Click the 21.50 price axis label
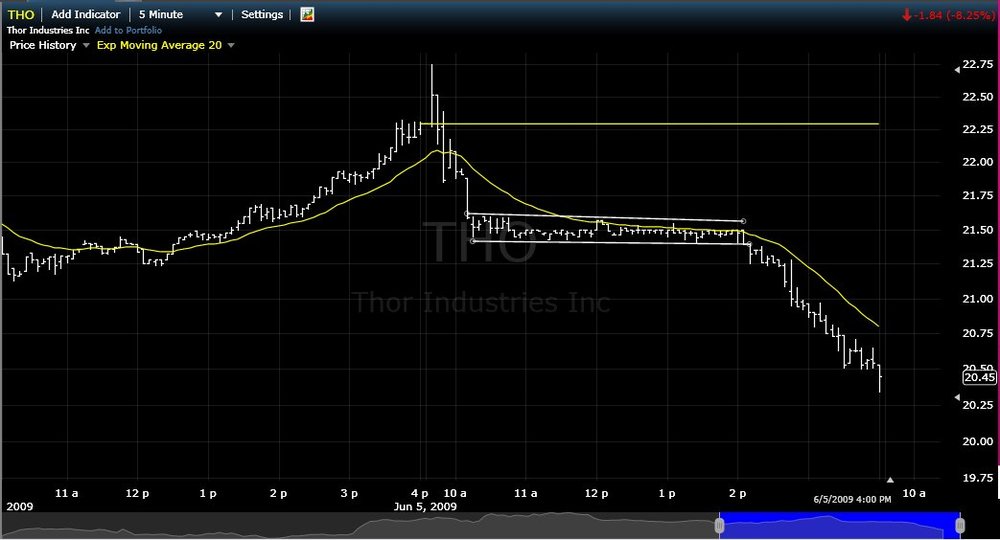Viewport: 1000px width, 540px height. point(978,230)
